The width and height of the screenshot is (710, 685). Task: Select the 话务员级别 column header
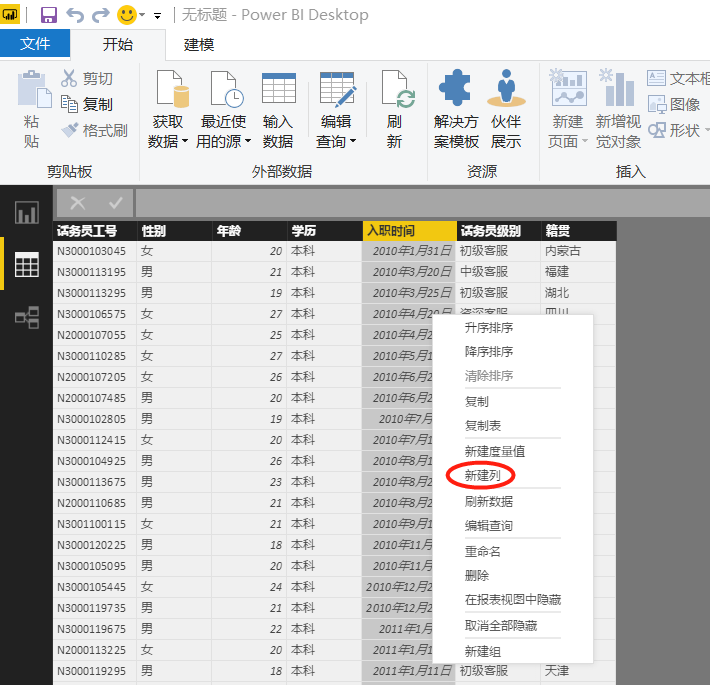[499, 231]
